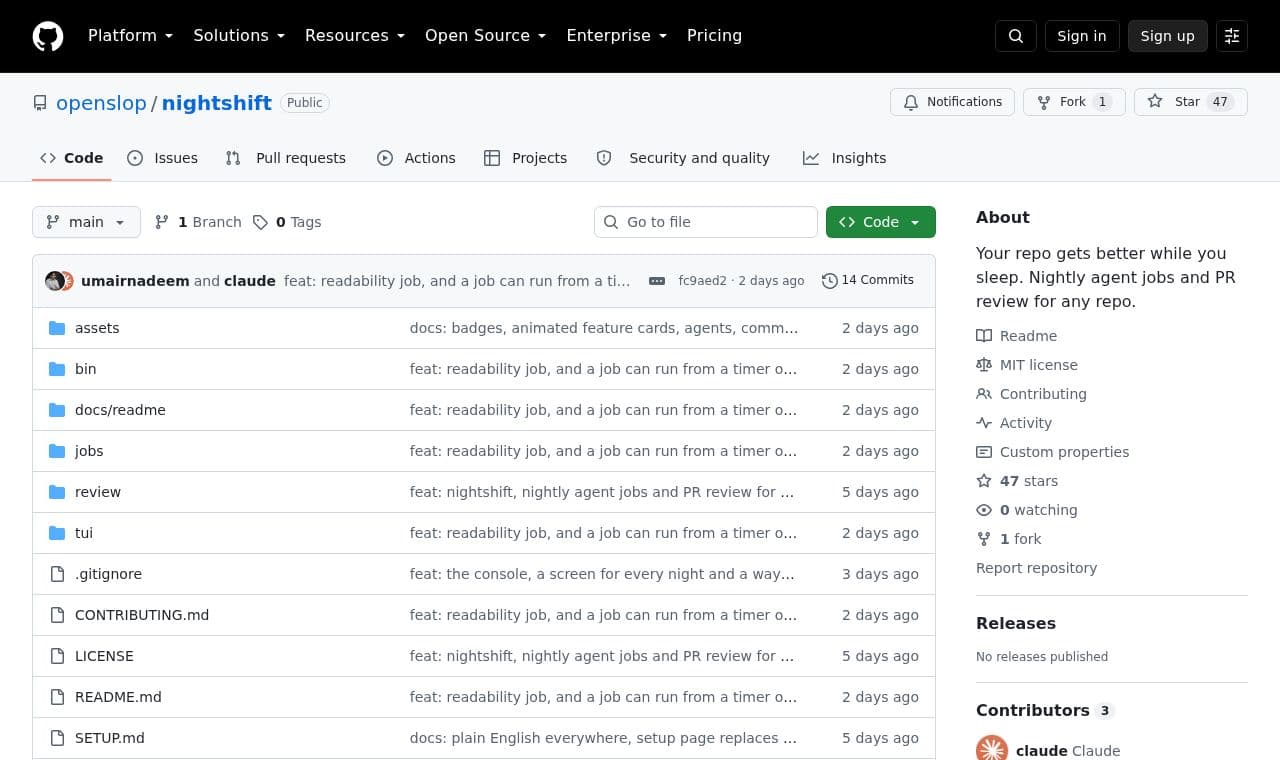The width and height of the screenshot is (1280, 760).
Task: Open the .gitignore file
Action: coord(108,574)
